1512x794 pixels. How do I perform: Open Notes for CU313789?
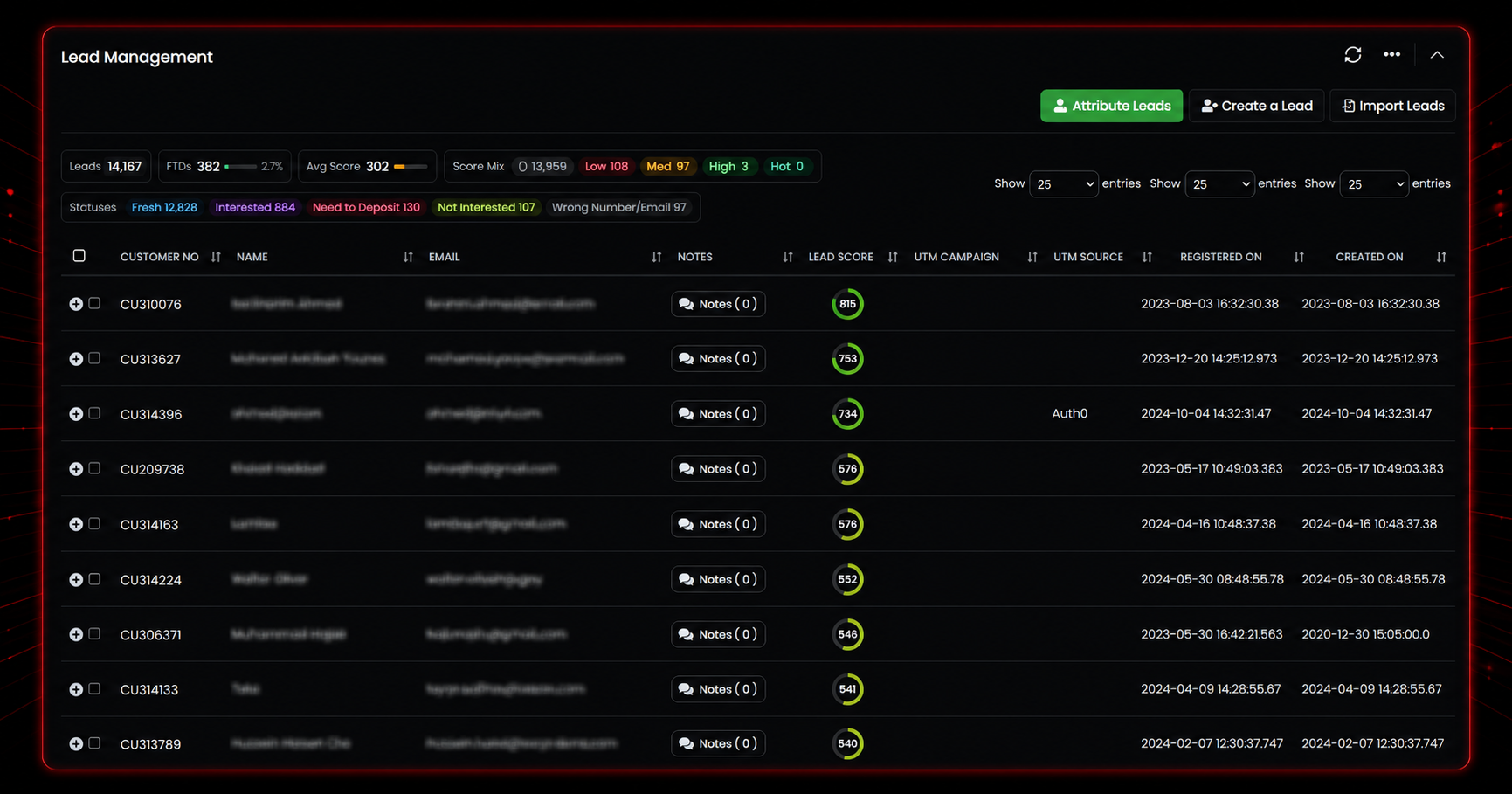click(x=718, y=743)
